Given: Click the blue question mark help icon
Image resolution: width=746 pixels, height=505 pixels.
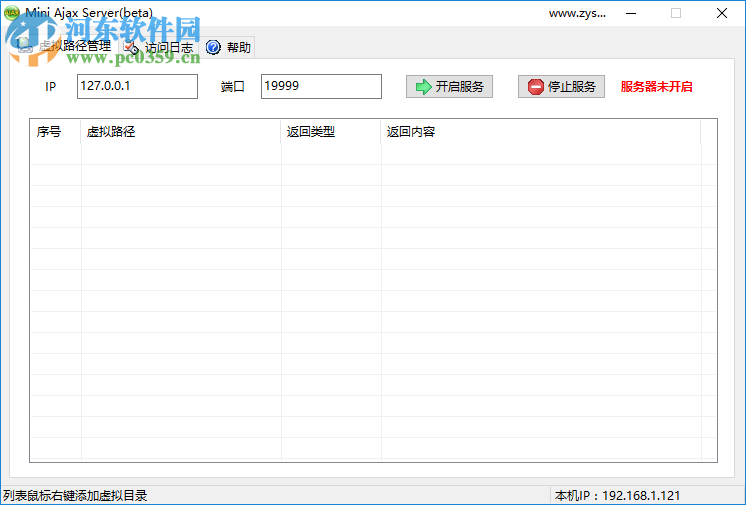Looking at the screenshot, I should 213,47.
